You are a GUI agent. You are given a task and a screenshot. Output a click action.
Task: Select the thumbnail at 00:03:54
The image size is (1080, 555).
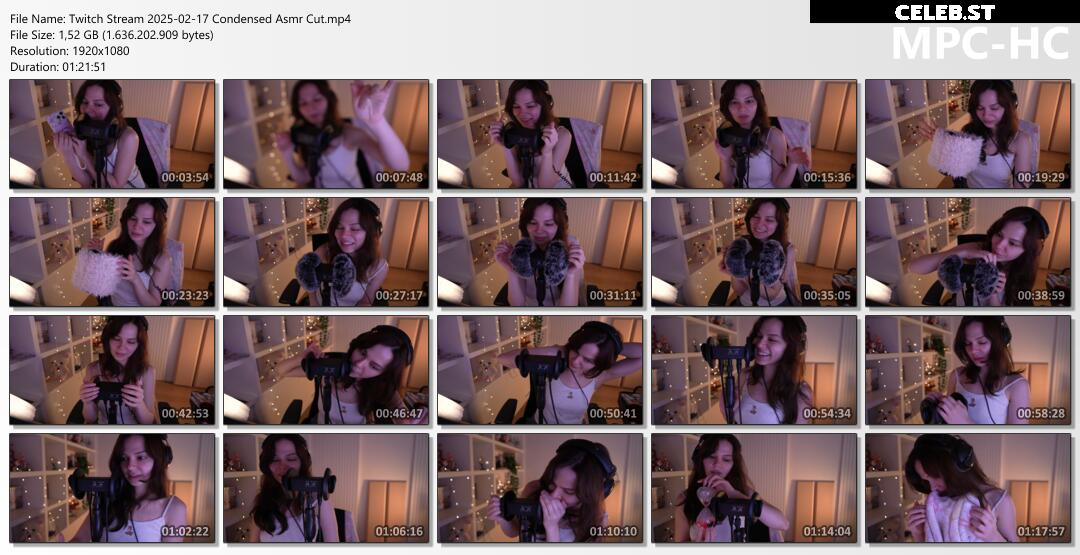pos(112,134)
